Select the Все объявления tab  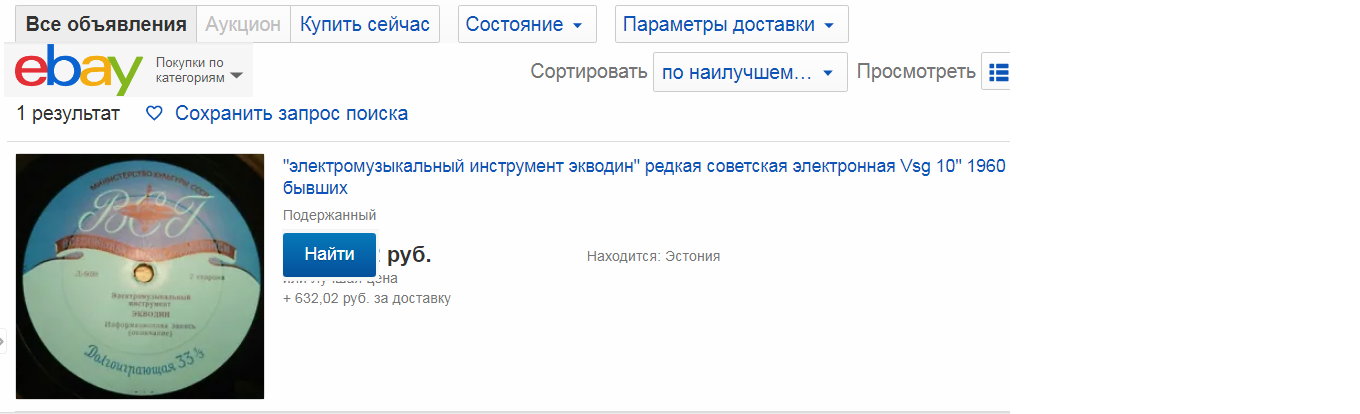click(106, 25)
